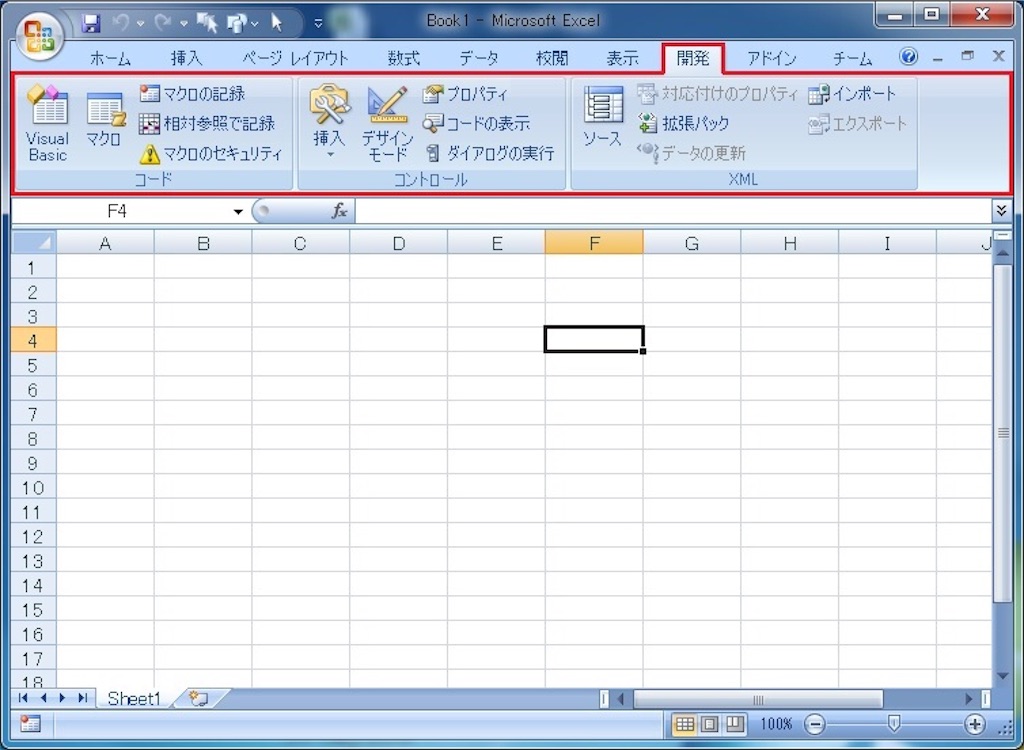1024x750 pixels.
Task: Open 拡張パック (Expansion Packs)
Action: pos(683,123)
